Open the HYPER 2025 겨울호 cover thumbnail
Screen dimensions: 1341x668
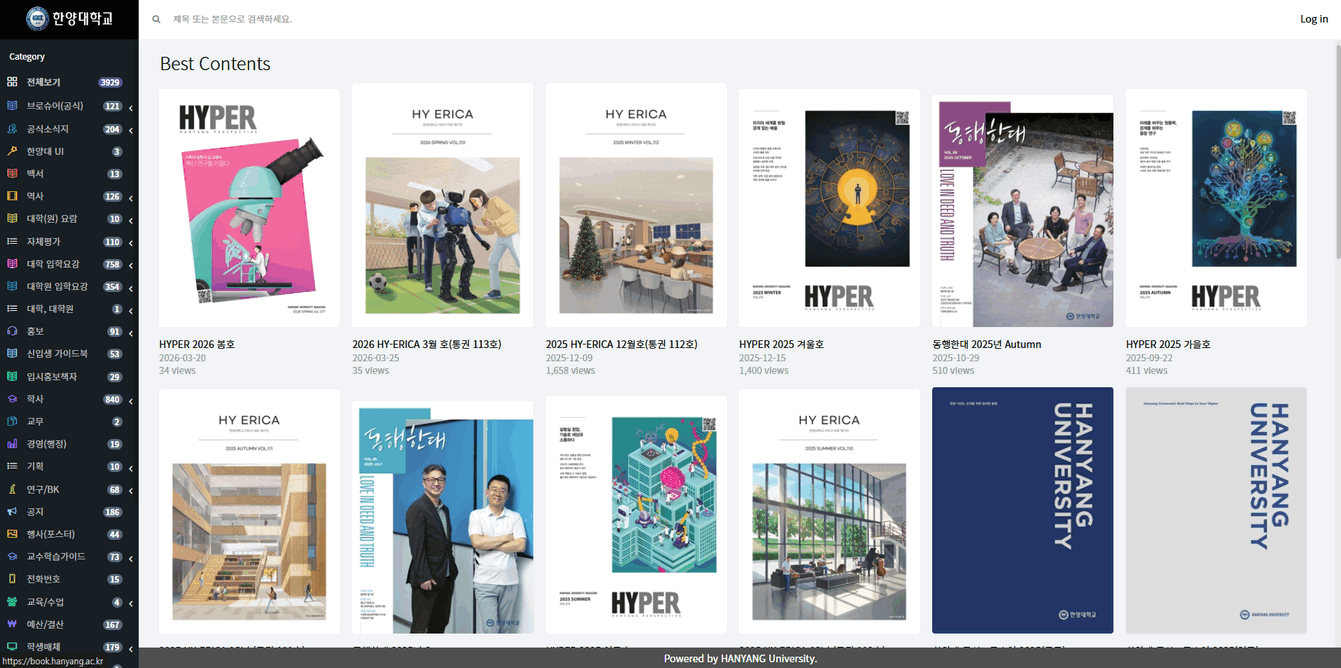829,207
